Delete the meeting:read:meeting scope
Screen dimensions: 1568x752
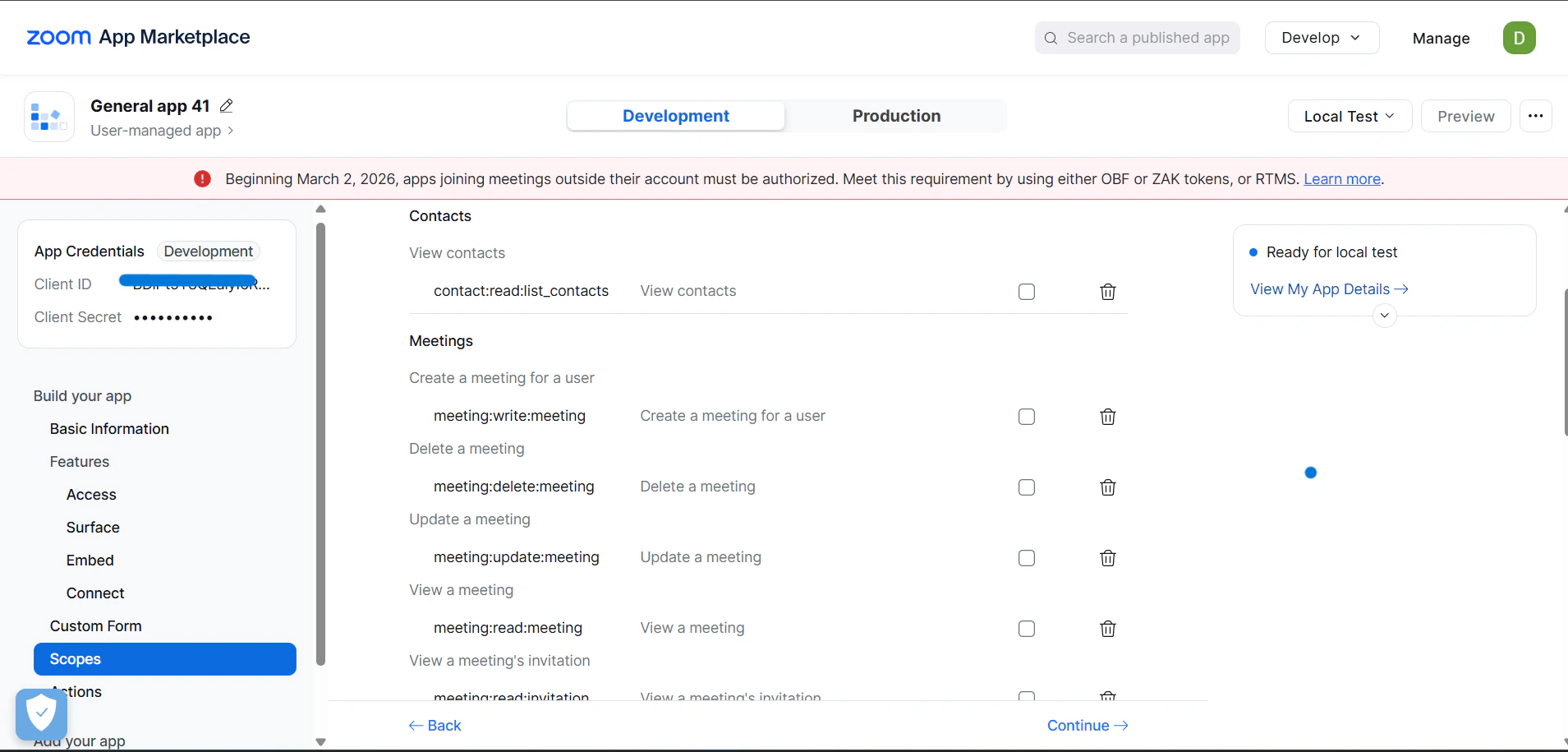coord(1107,629)
